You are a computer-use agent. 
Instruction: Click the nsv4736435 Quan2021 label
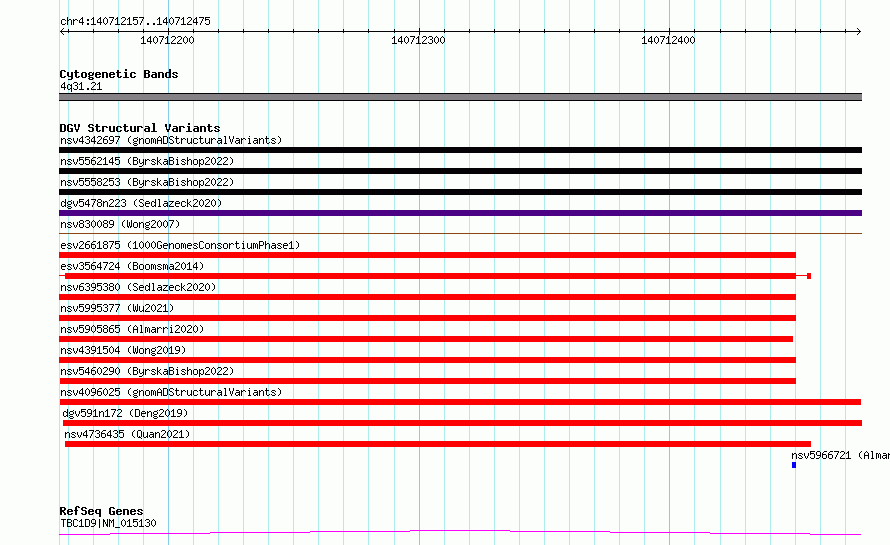pyautogui.click(x=127, y=434)
